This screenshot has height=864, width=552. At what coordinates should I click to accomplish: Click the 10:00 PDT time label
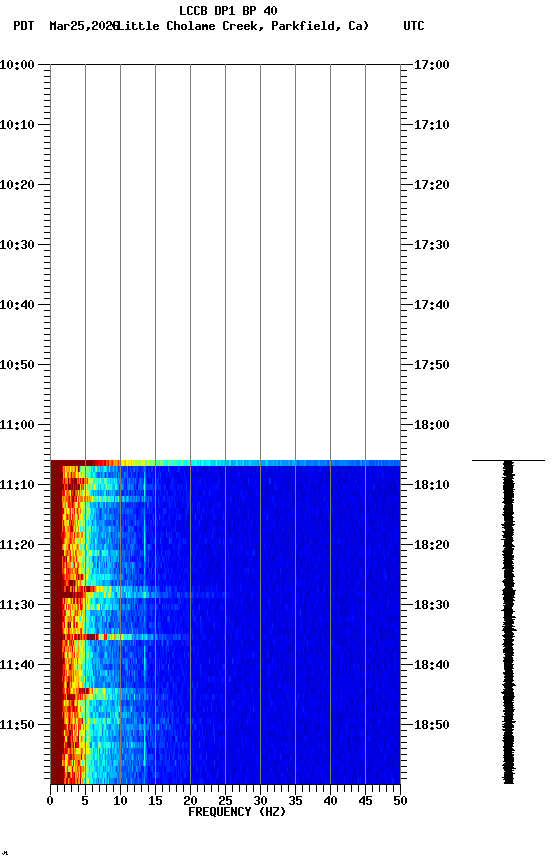pyautogui.click(x=17, y=65)
